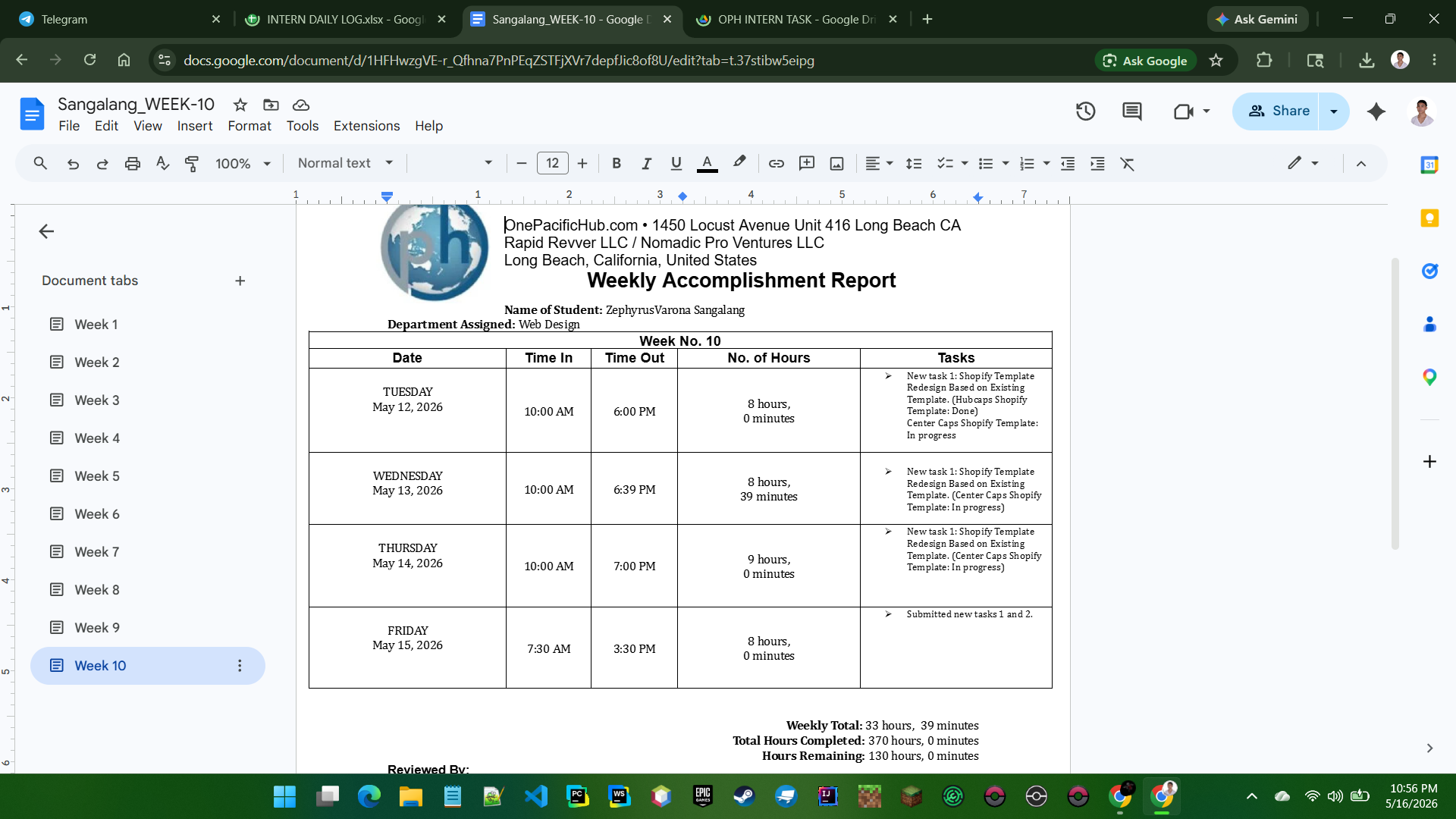Viewport: 1456px width, 819px height.
Task: Toggle the checklist button
Action: pos(945,163)
